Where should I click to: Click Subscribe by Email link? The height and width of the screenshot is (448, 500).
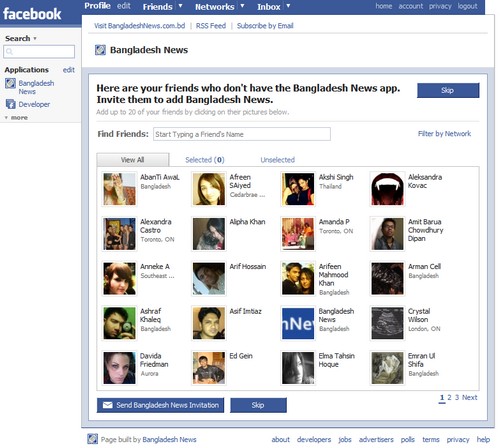[265, 26]
